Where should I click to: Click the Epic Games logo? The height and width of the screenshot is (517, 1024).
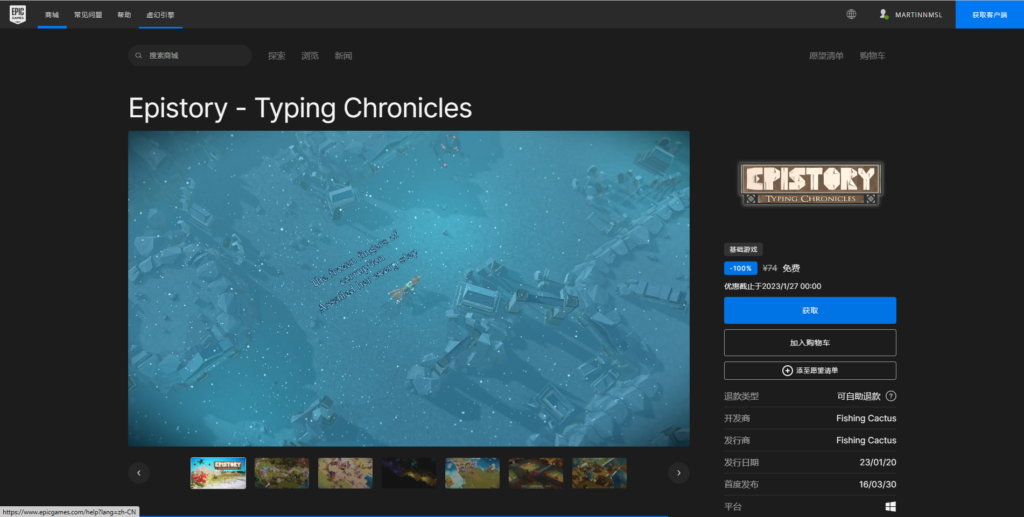pos(18,14)
